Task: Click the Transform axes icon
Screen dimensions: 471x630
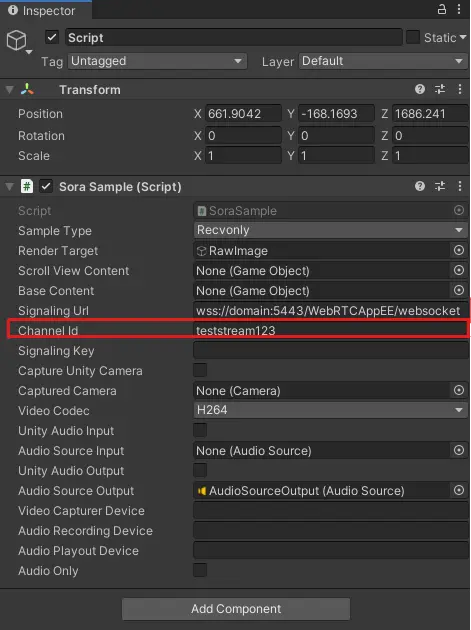Action: coord(27,89)
